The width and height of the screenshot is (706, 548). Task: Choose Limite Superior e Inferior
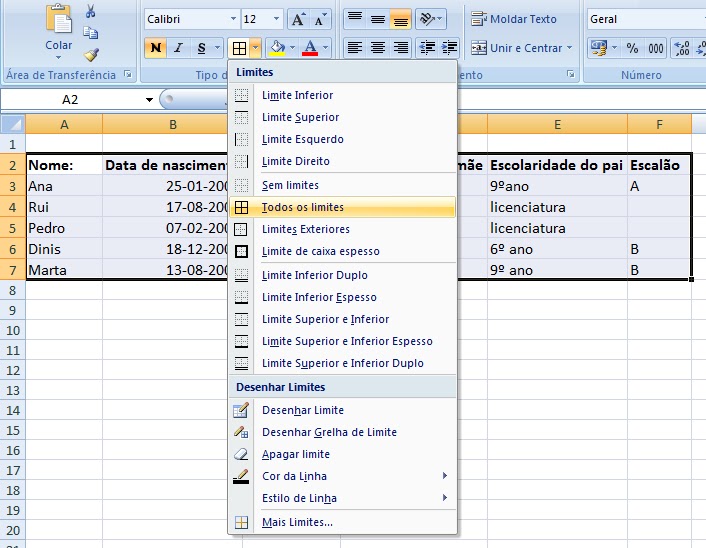[x=342, y=319]
